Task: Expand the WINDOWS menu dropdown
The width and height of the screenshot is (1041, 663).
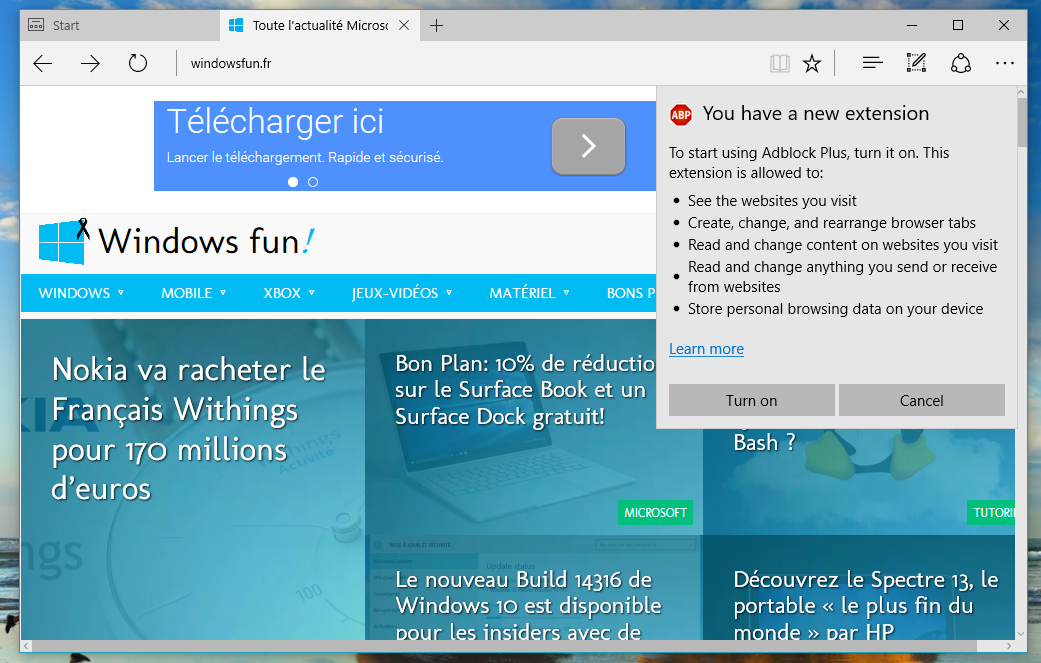Action: coord(81,293)
